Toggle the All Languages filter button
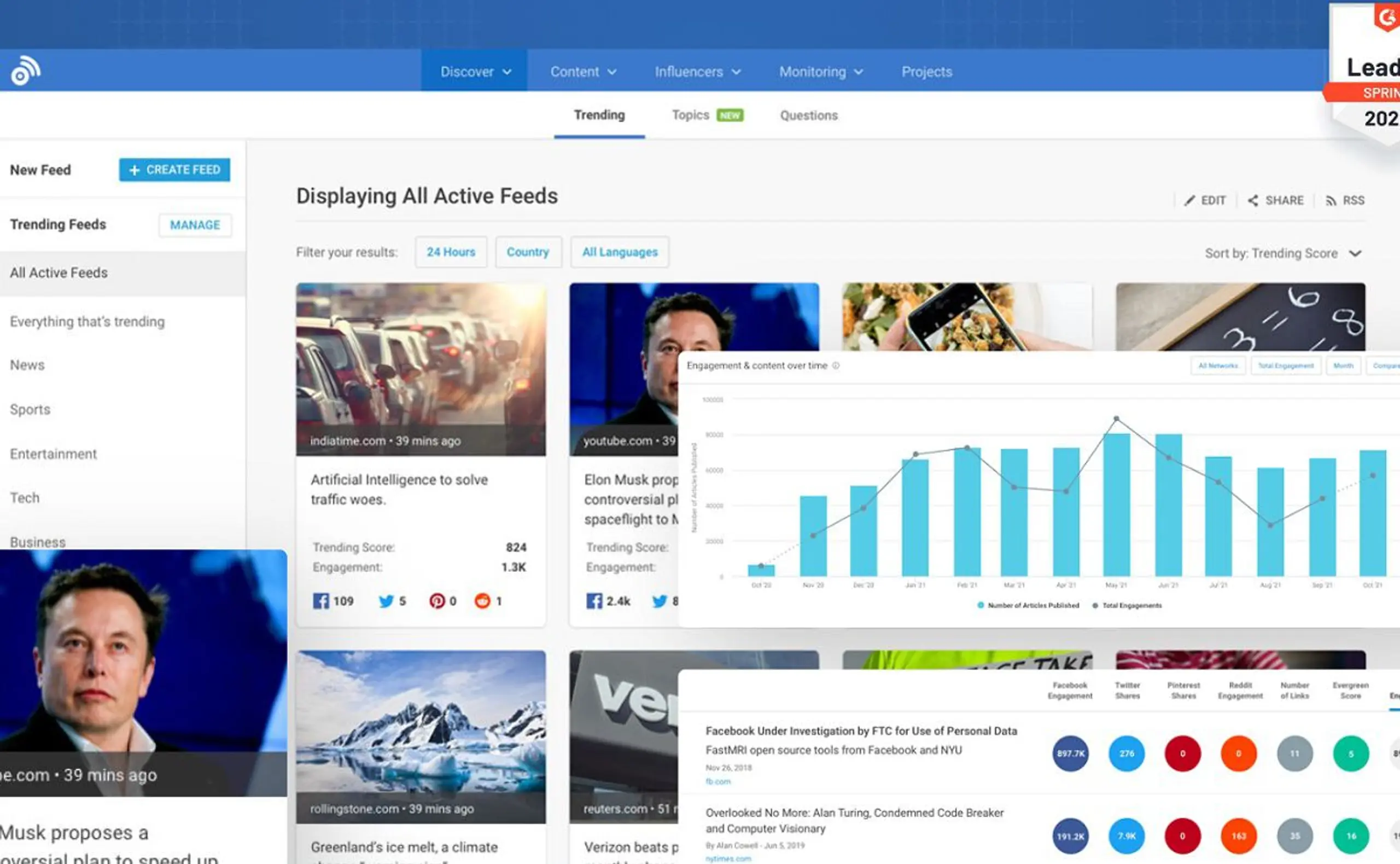This screenshot has width=1400, height=864. (620, 252)
